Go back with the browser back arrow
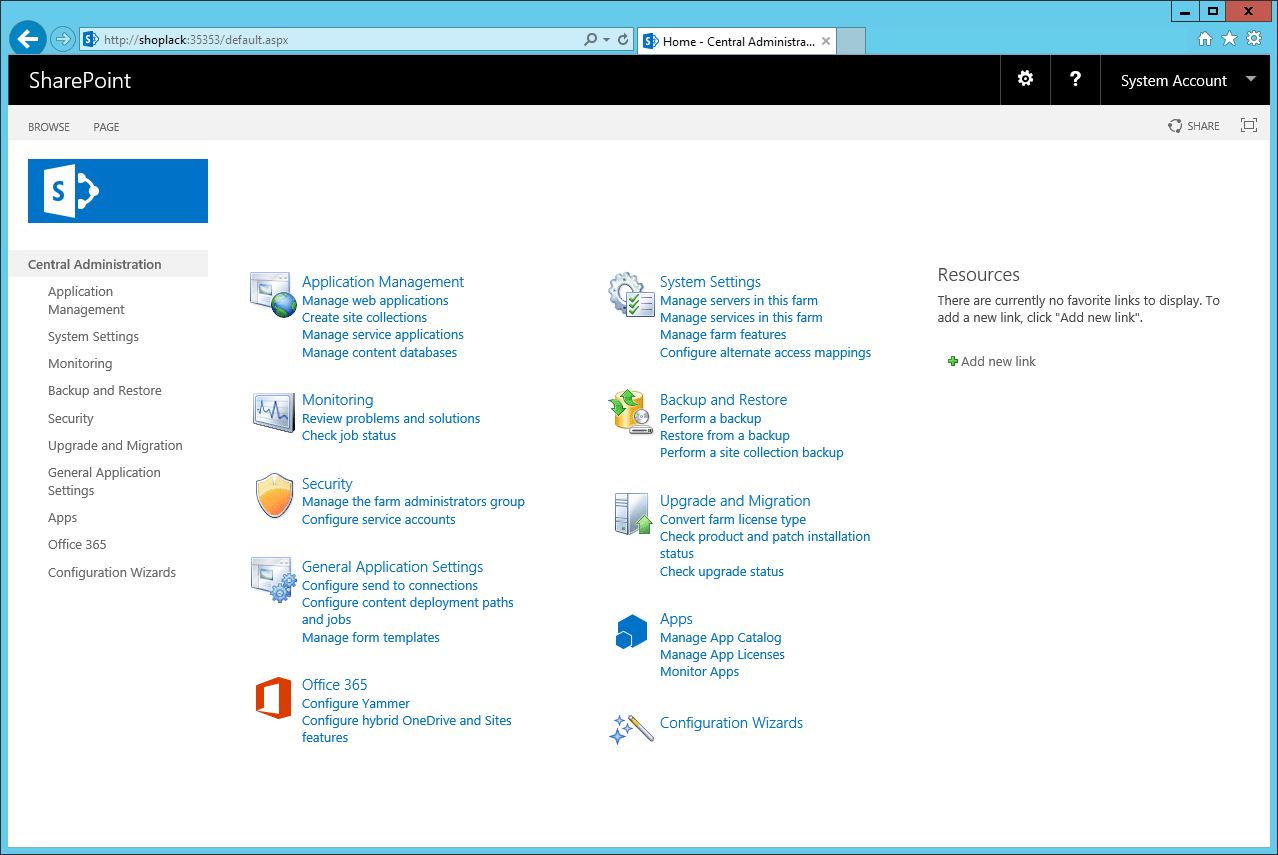The image size is (1278, 855). (x=28, y=39)
